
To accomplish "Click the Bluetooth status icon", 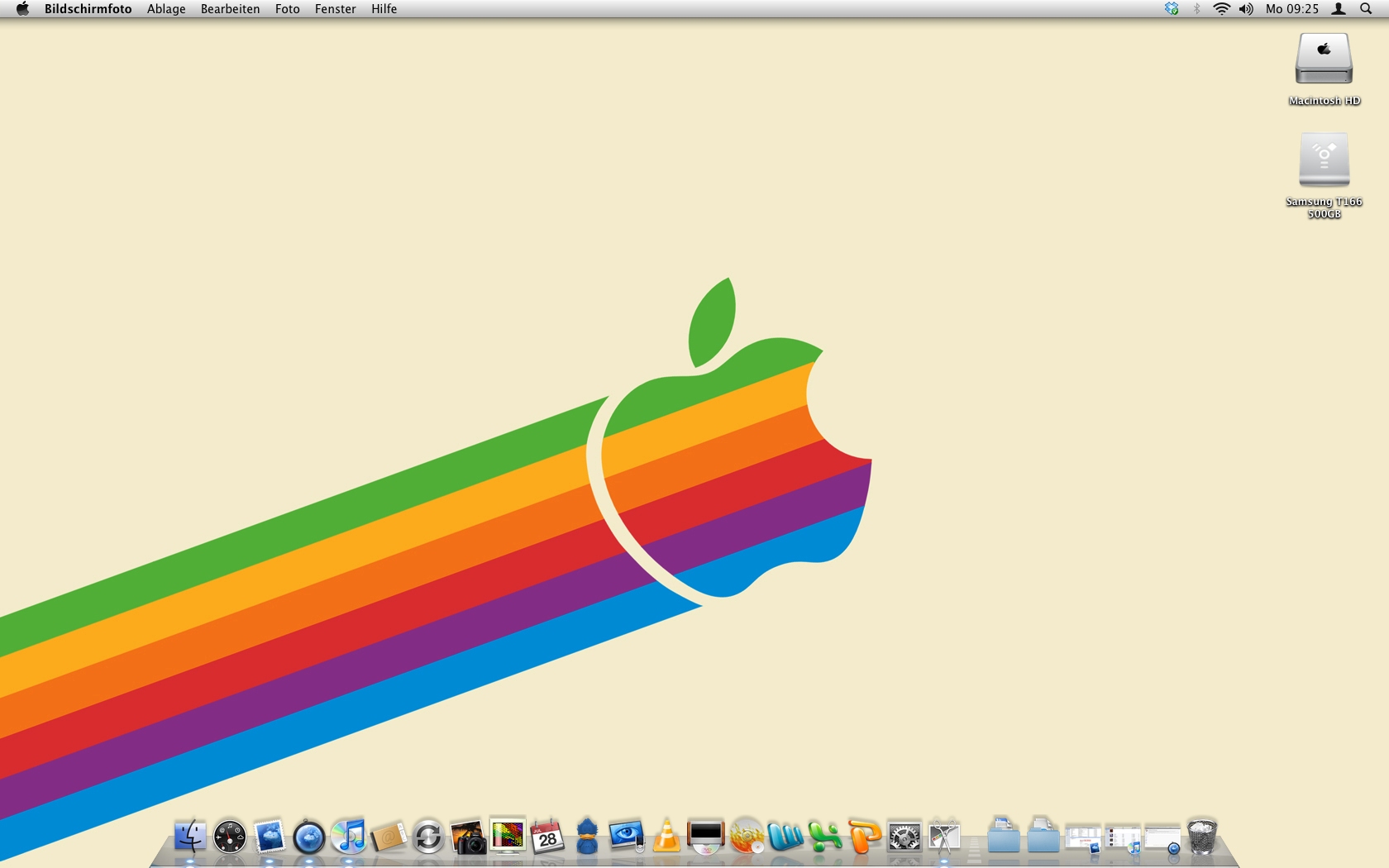I will [1196, 9].
